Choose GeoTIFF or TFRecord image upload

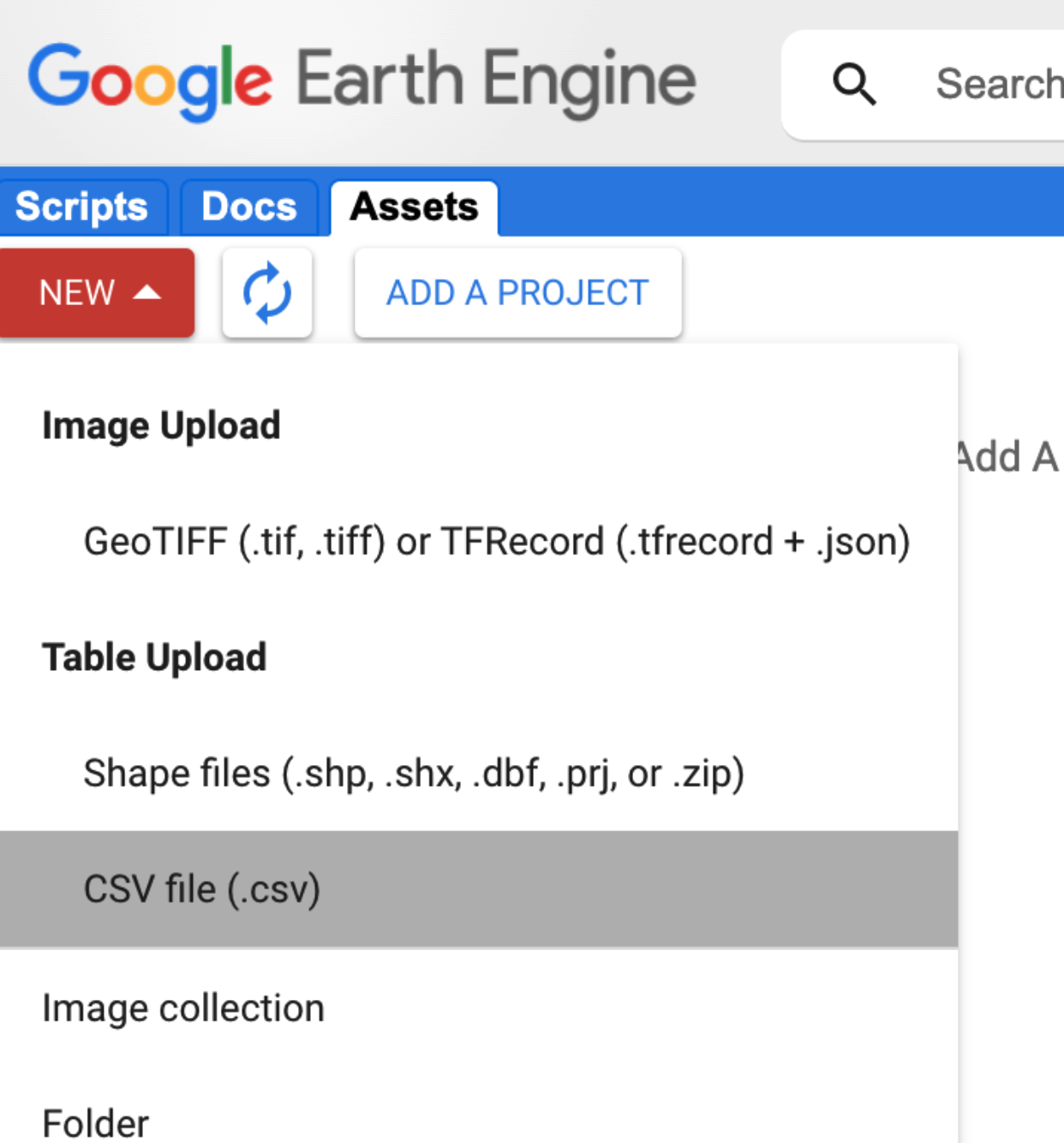(496, 542)
